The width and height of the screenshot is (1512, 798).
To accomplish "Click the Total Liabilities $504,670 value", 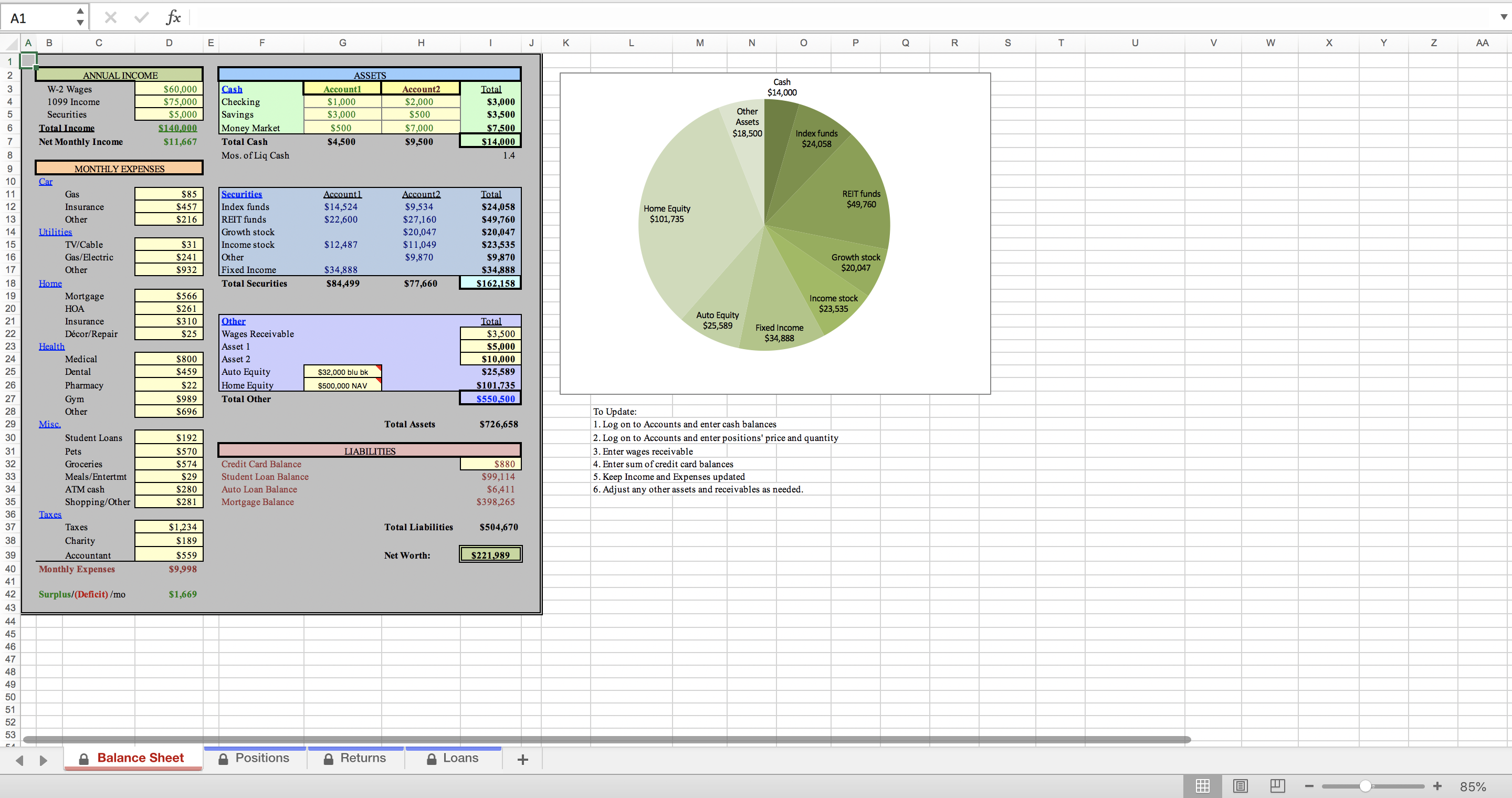I will click(498, 527).
